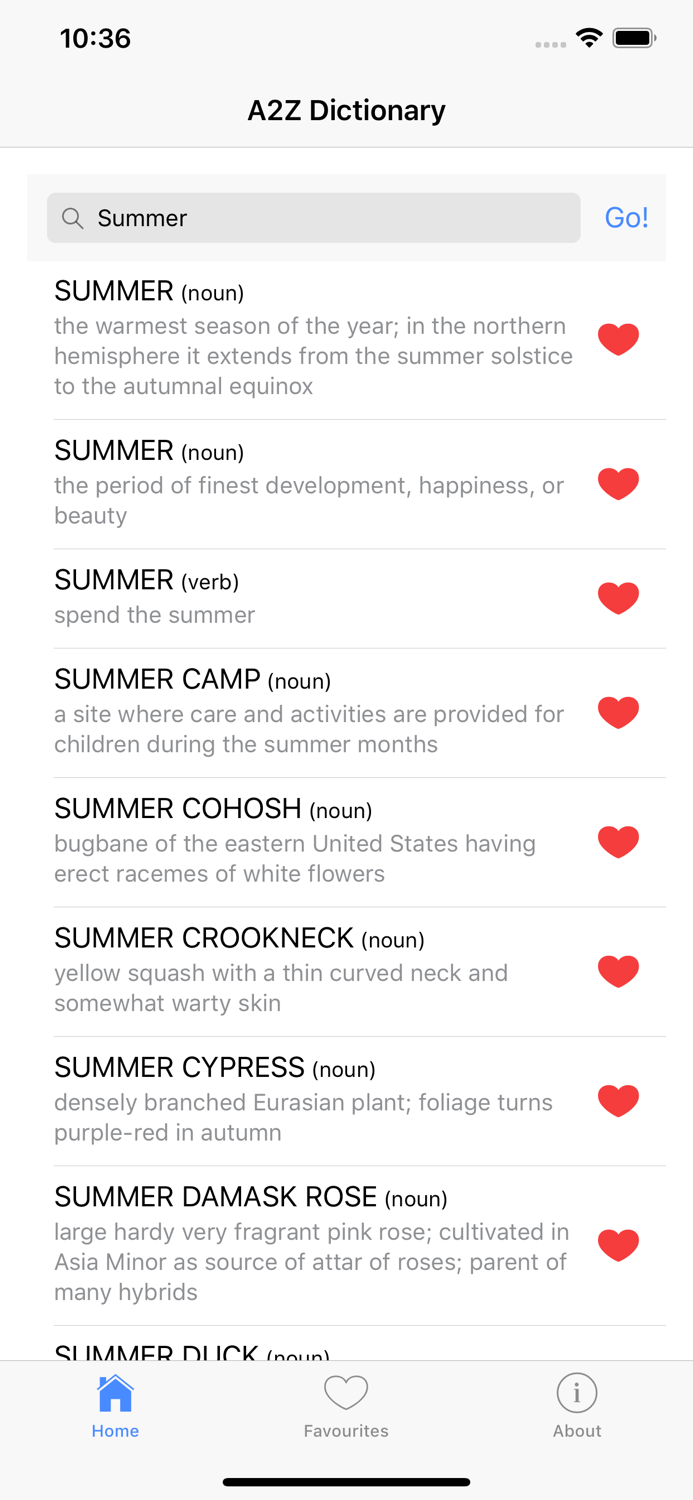Viewport: 693px width, 1500px height.
Task: Tap the Go! button
Action: [626, 218]
